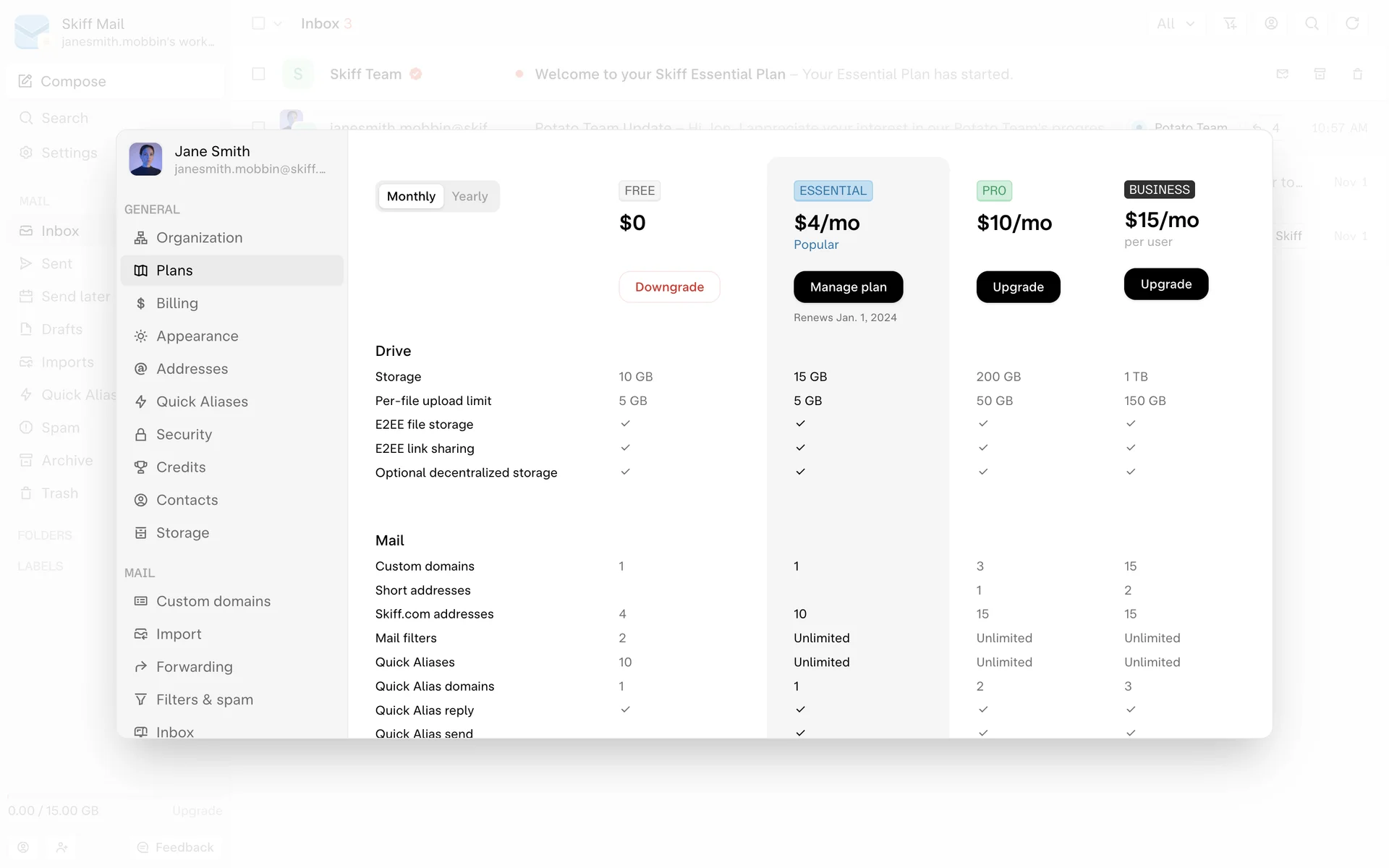Switch billing to Yearly

tap(470, 197)
